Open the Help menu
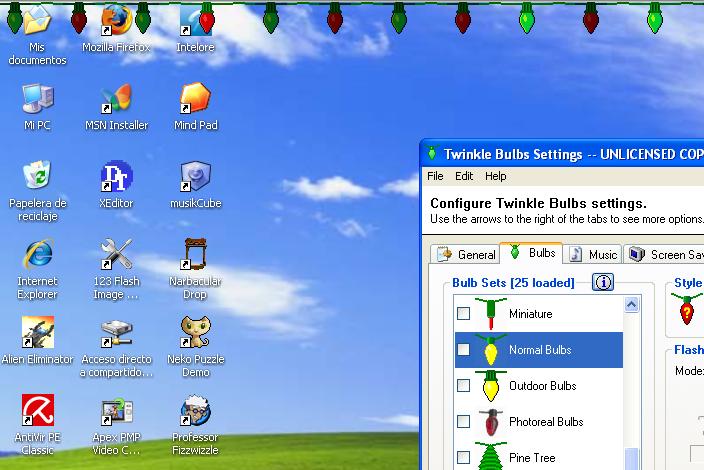Image resolution: width=704 pixels, height=470 pixels. (x=496, y=176)
